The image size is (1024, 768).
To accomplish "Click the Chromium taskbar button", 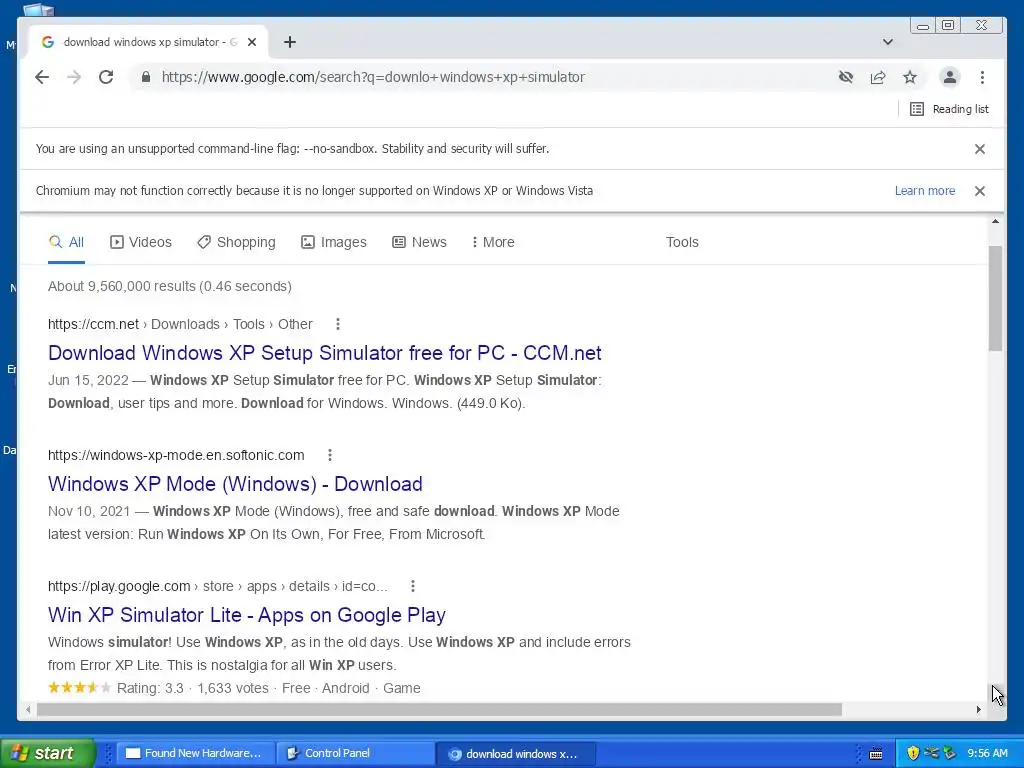I will [516, 754].
